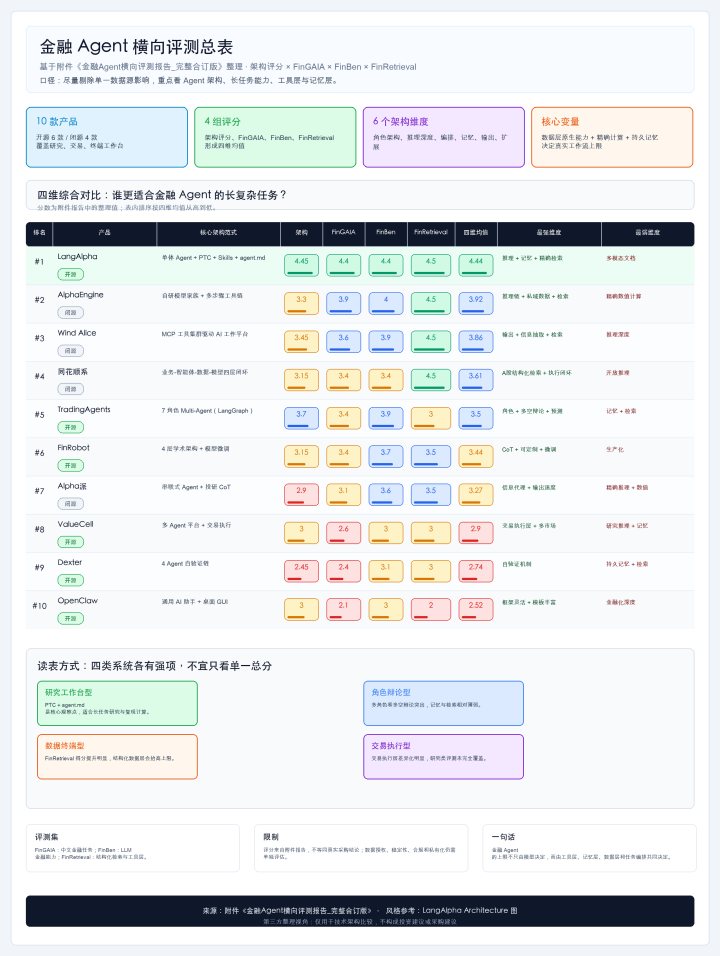Click the 四维综合对比 section heading
Image resolution: width=720 pixels, height=956 pixels.
pos(162,195)
